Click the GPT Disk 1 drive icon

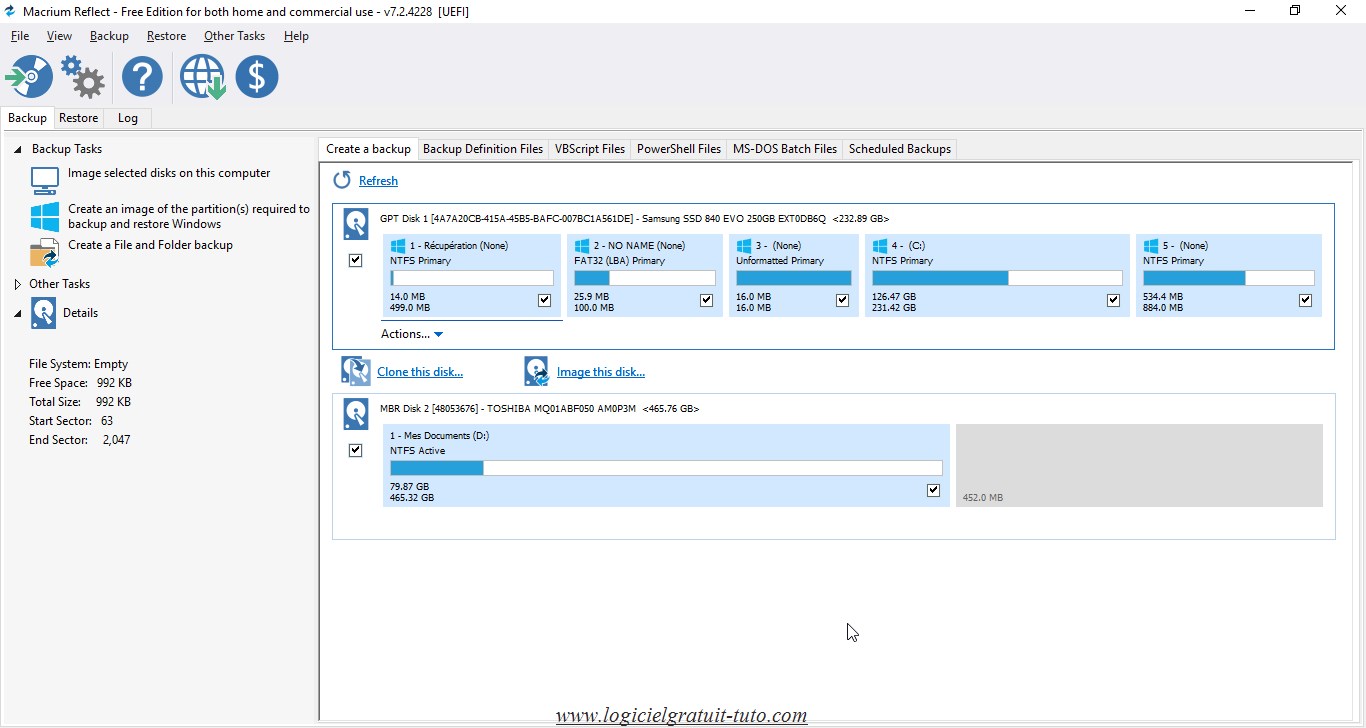click(355, 224)
